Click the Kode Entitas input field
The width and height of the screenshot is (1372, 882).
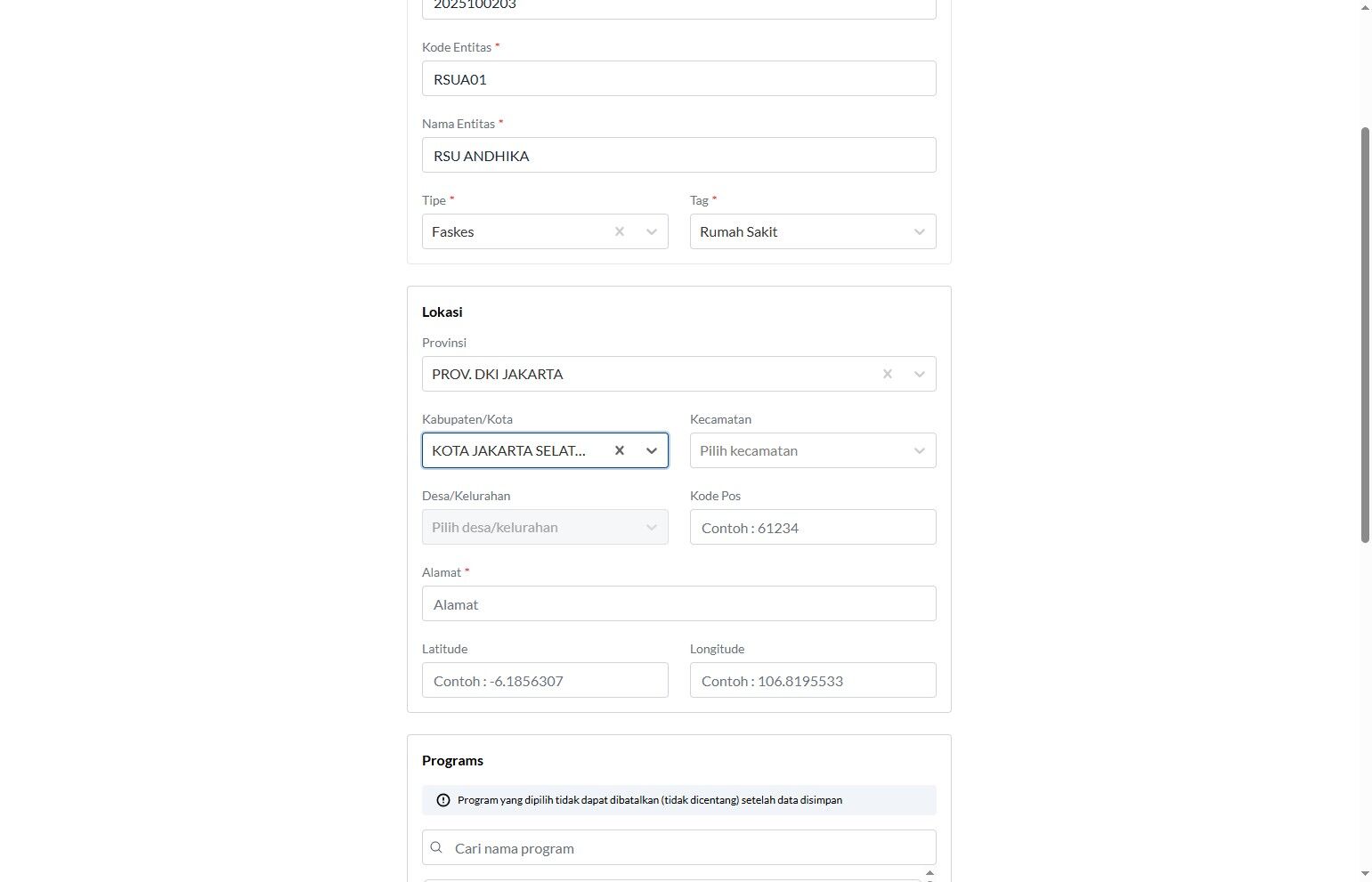(678, 78)
